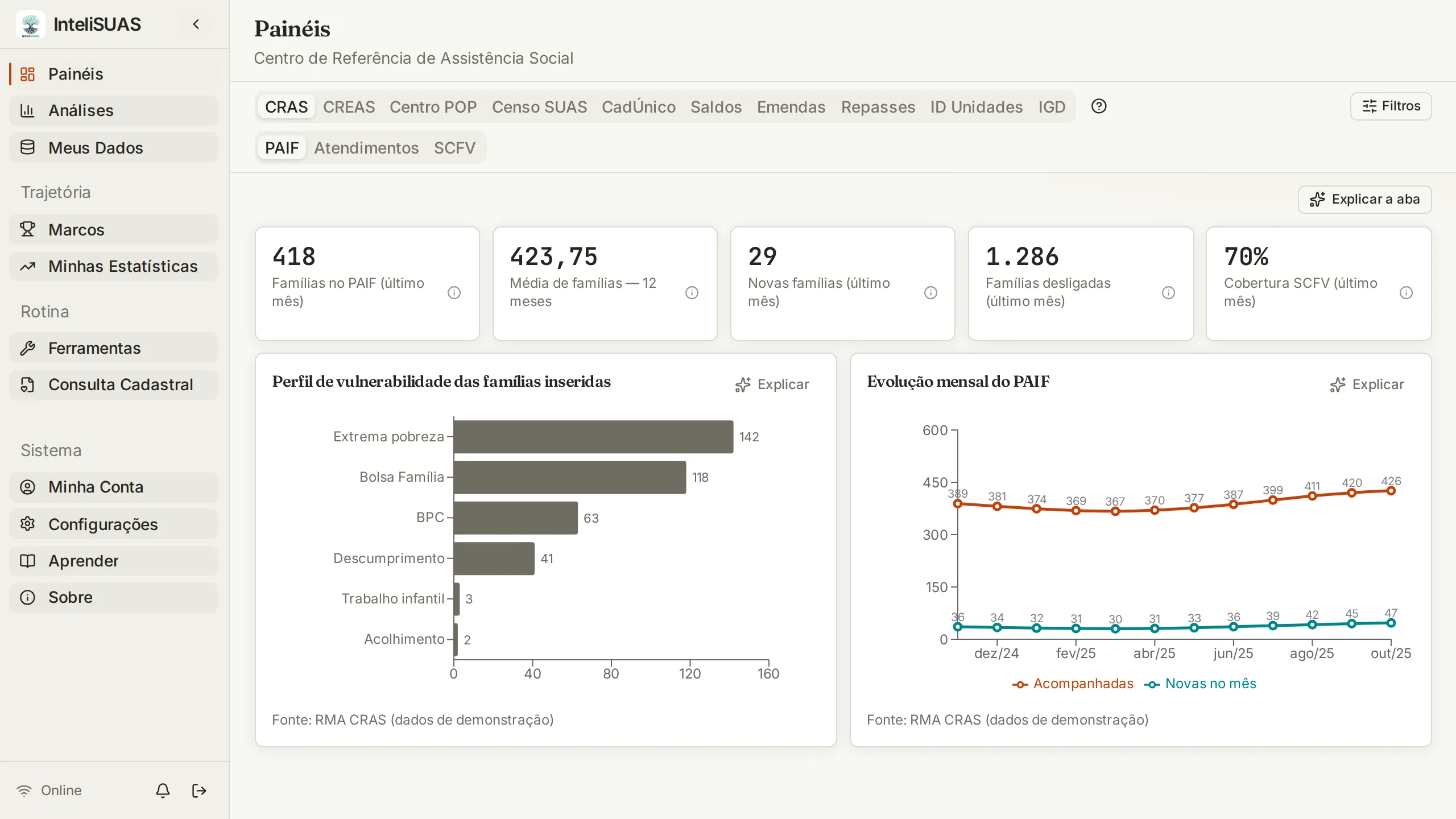Image resolution: width=1456 pixels, height=819 pixels.
Task: Select the SCFV sub-tab
Action: [454, 148]
